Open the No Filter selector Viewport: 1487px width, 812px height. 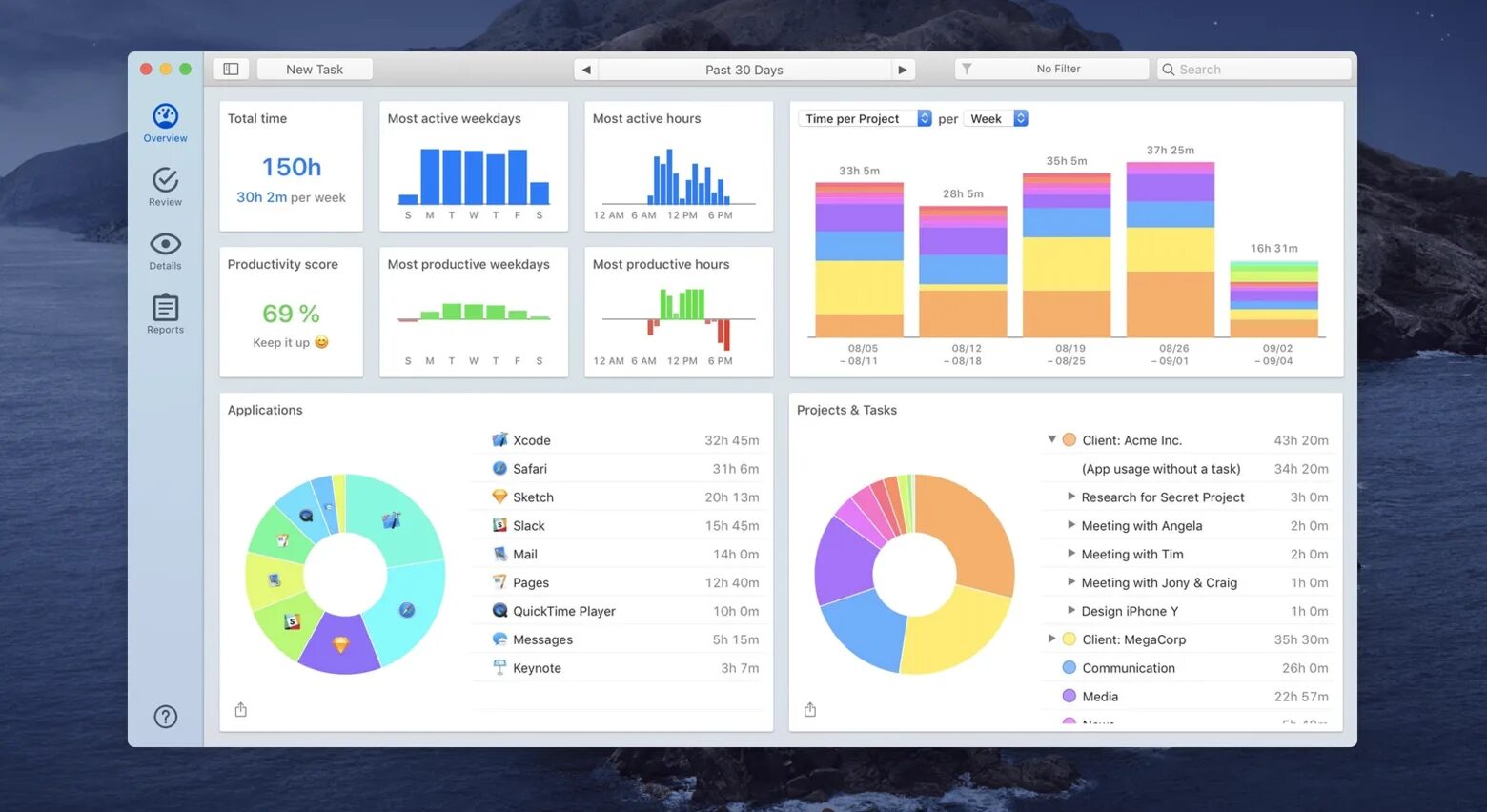pos(1051,69)
